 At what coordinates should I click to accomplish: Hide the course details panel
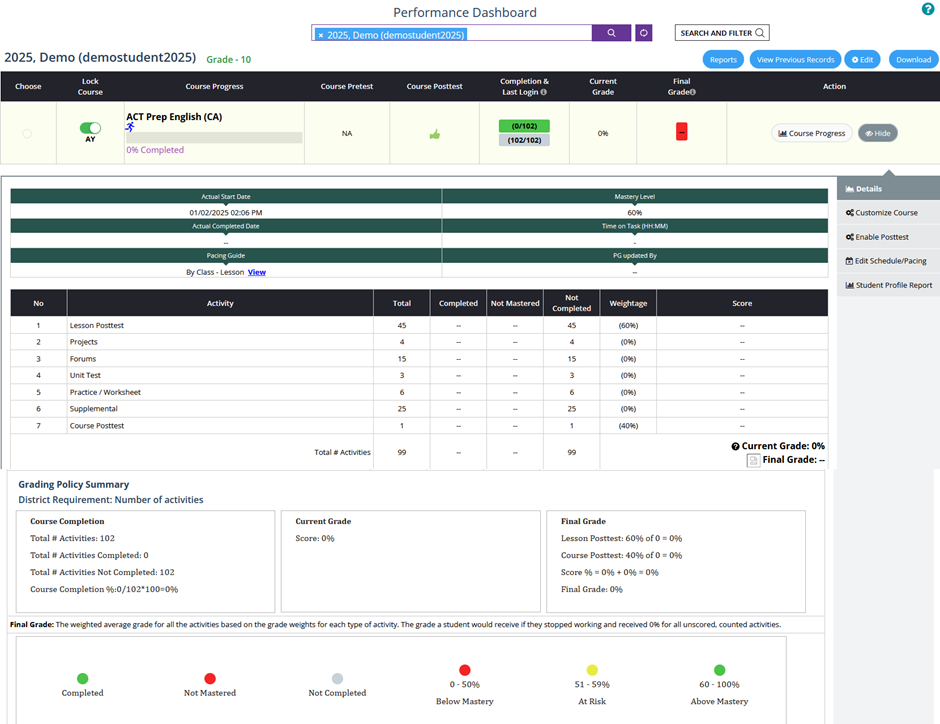point(877,133)
